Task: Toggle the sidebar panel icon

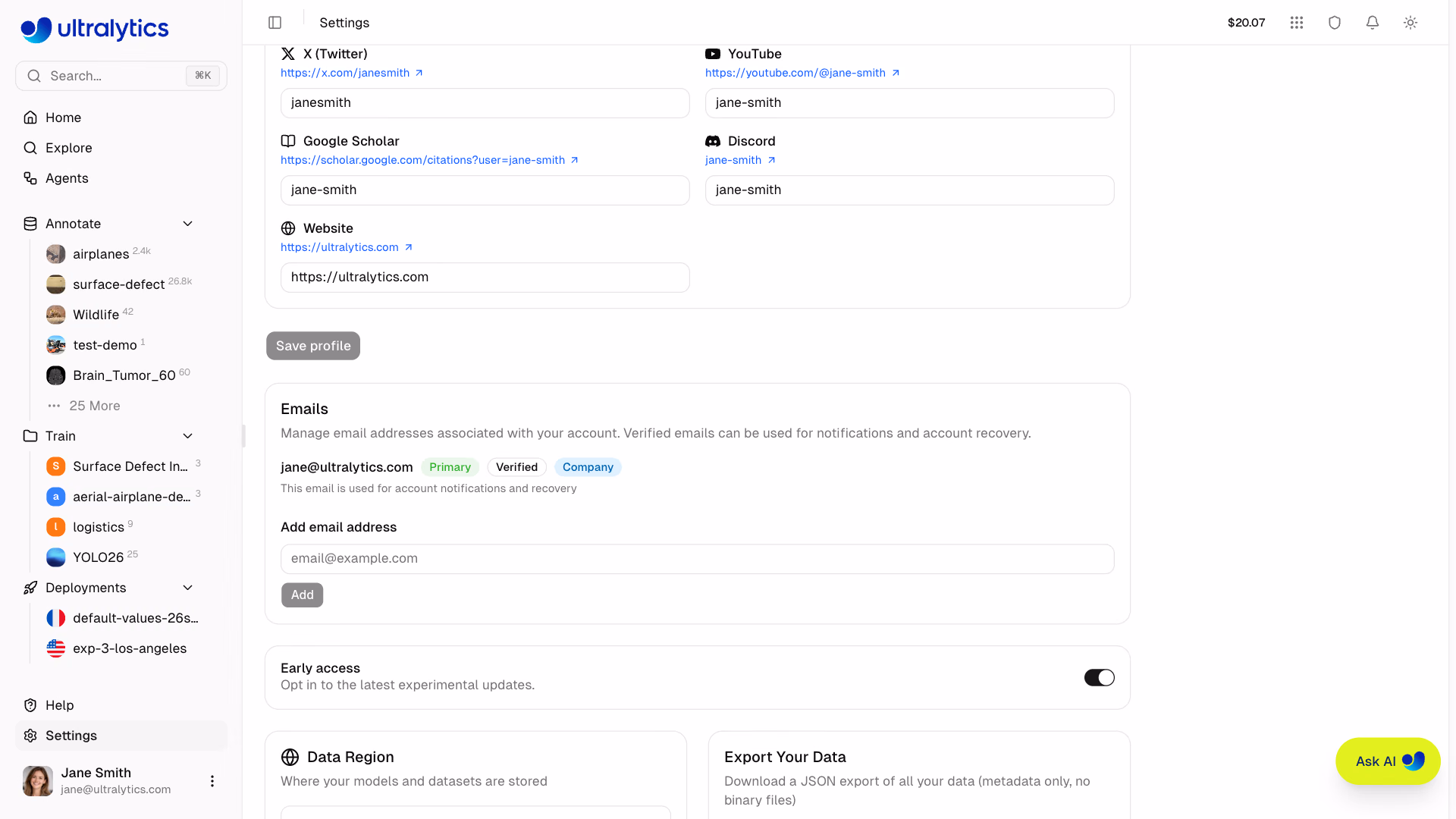Action: tap(275, 23)
